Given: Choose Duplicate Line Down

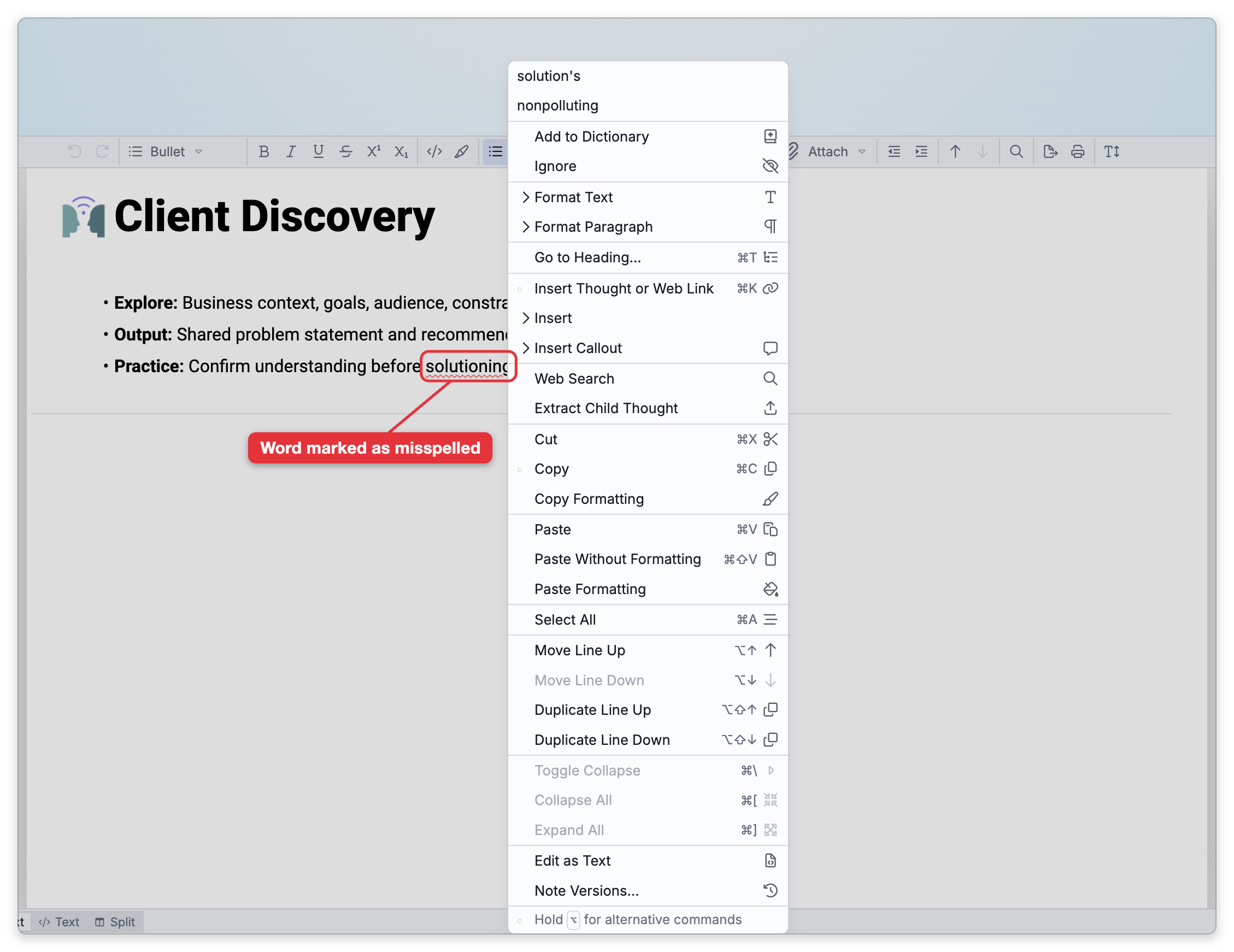Looking at the screenshot, I should 648,739.
